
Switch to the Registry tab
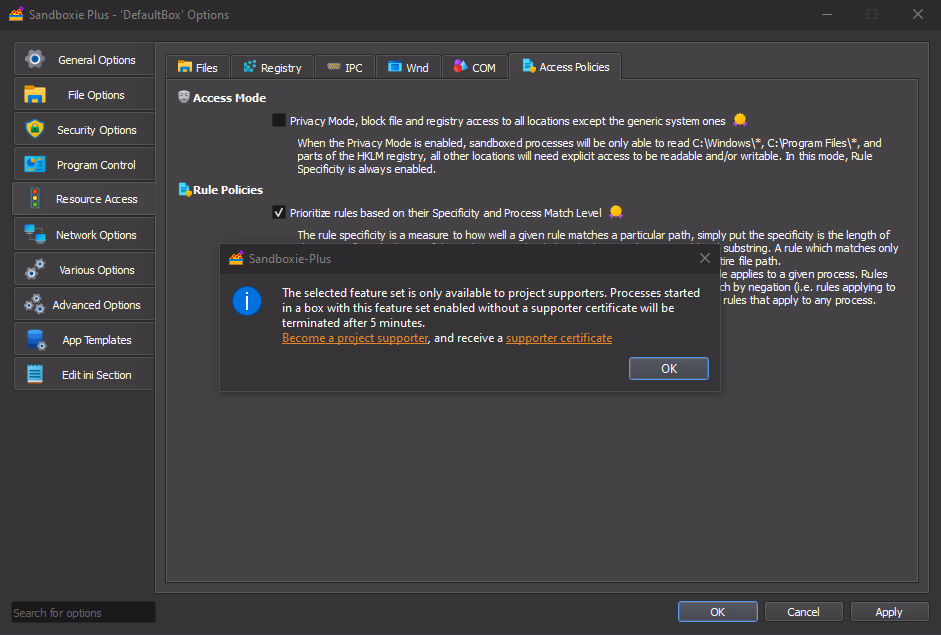272,67
